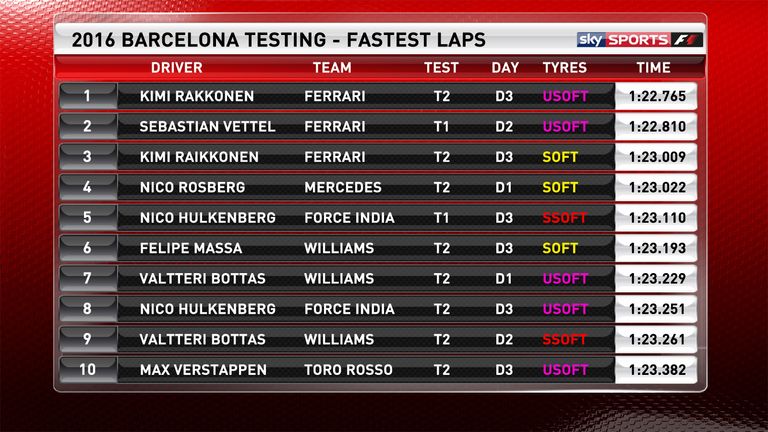768x432 pixels.
Task: Click the red SSOFT label in row 5
Action: [x=564, y=217]
